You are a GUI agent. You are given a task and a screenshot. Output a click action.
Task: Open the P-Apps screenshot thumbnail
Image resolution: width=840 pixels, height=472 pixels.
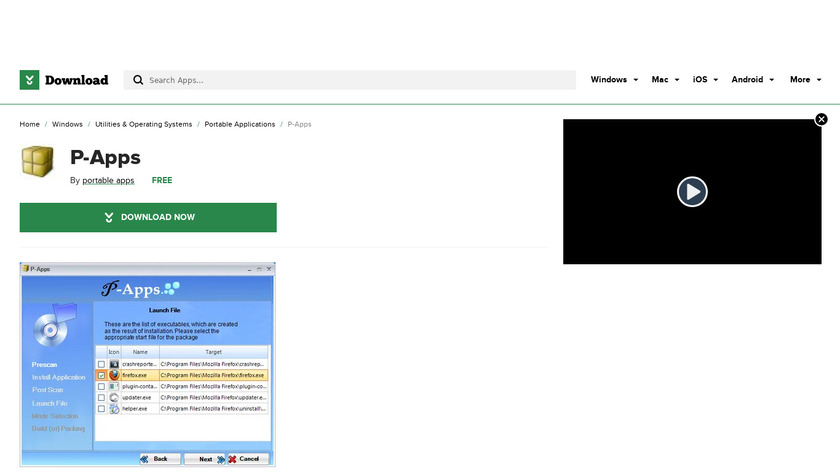pos(148,364)
